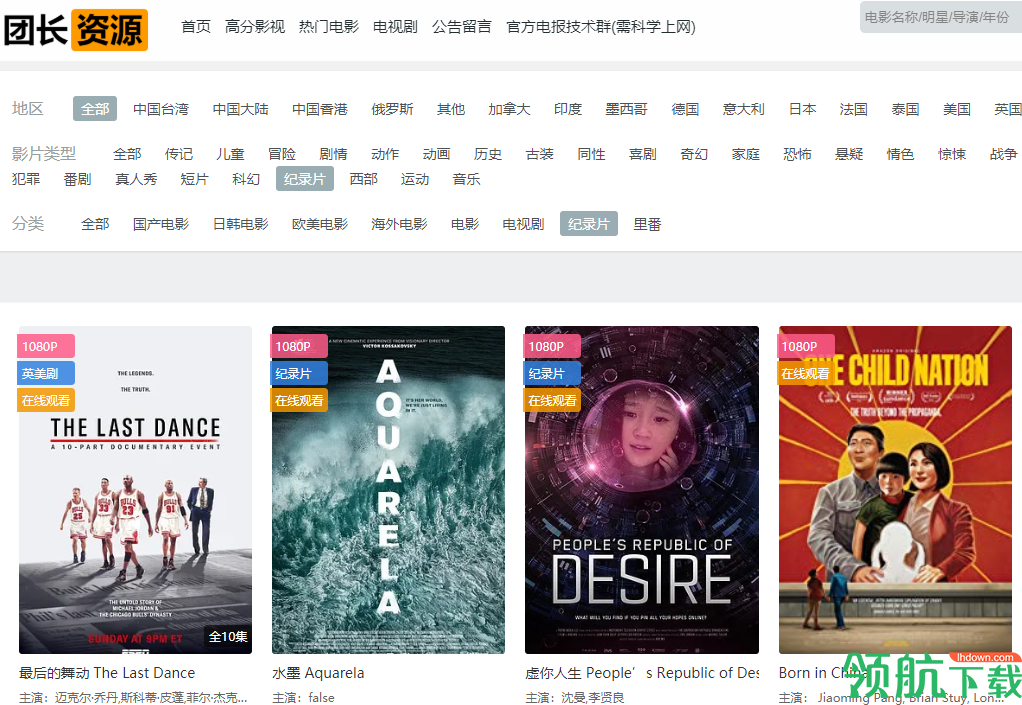Select film type 科幻
The image size is (1022, 705).
(x=246, y=179)
